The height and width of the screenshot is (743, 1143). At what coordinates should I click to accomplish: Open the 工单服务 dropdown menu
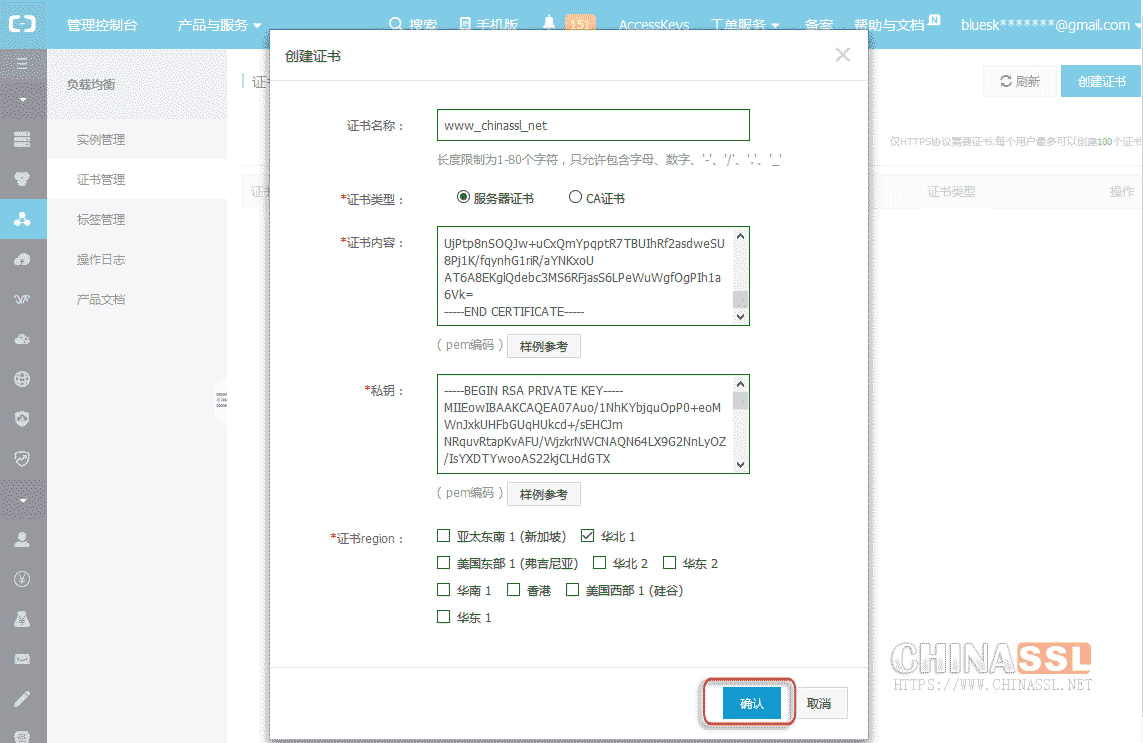coord(744,25)
